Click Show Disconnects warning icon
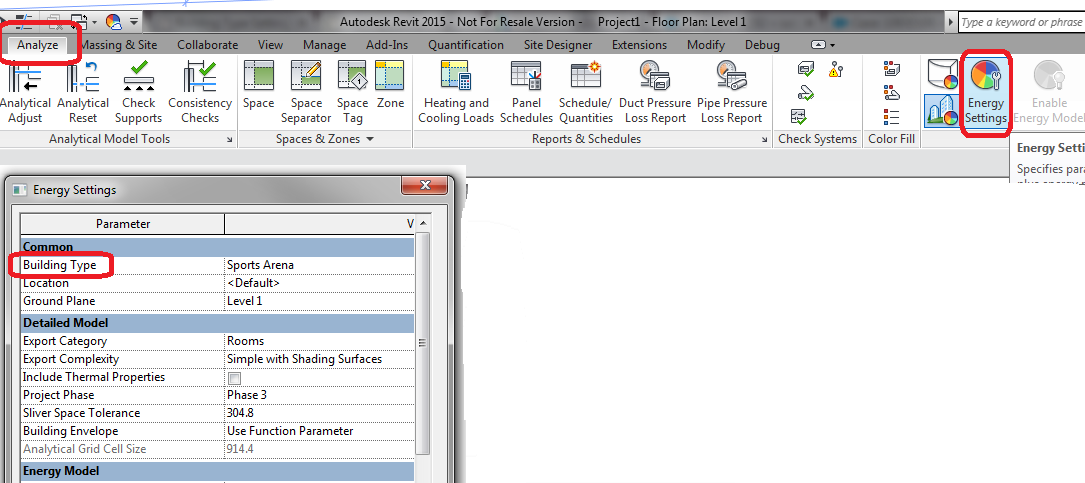 [x=836, y=69]
